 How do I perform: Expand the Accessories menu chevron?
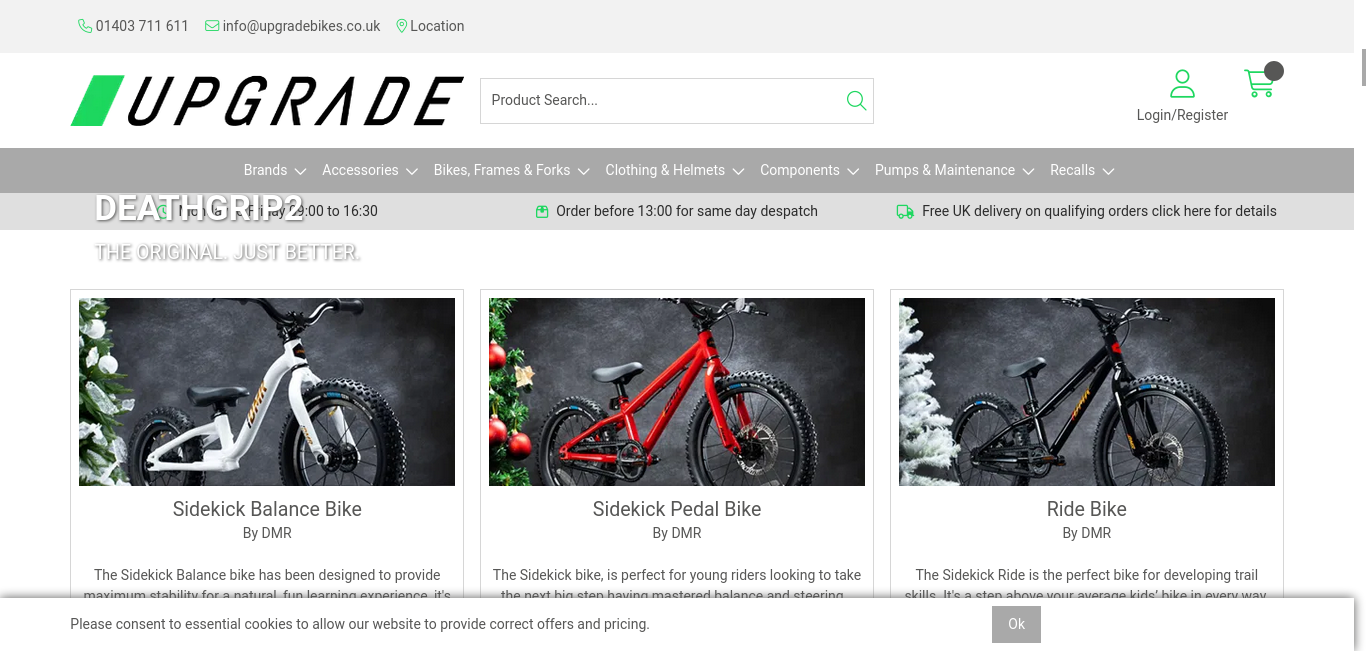(x=411, y=171)
